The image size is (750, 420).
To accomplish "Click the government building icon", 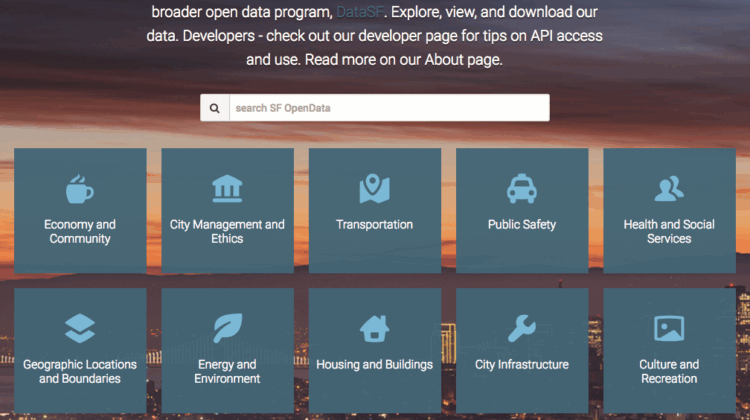I will (227, 188).
